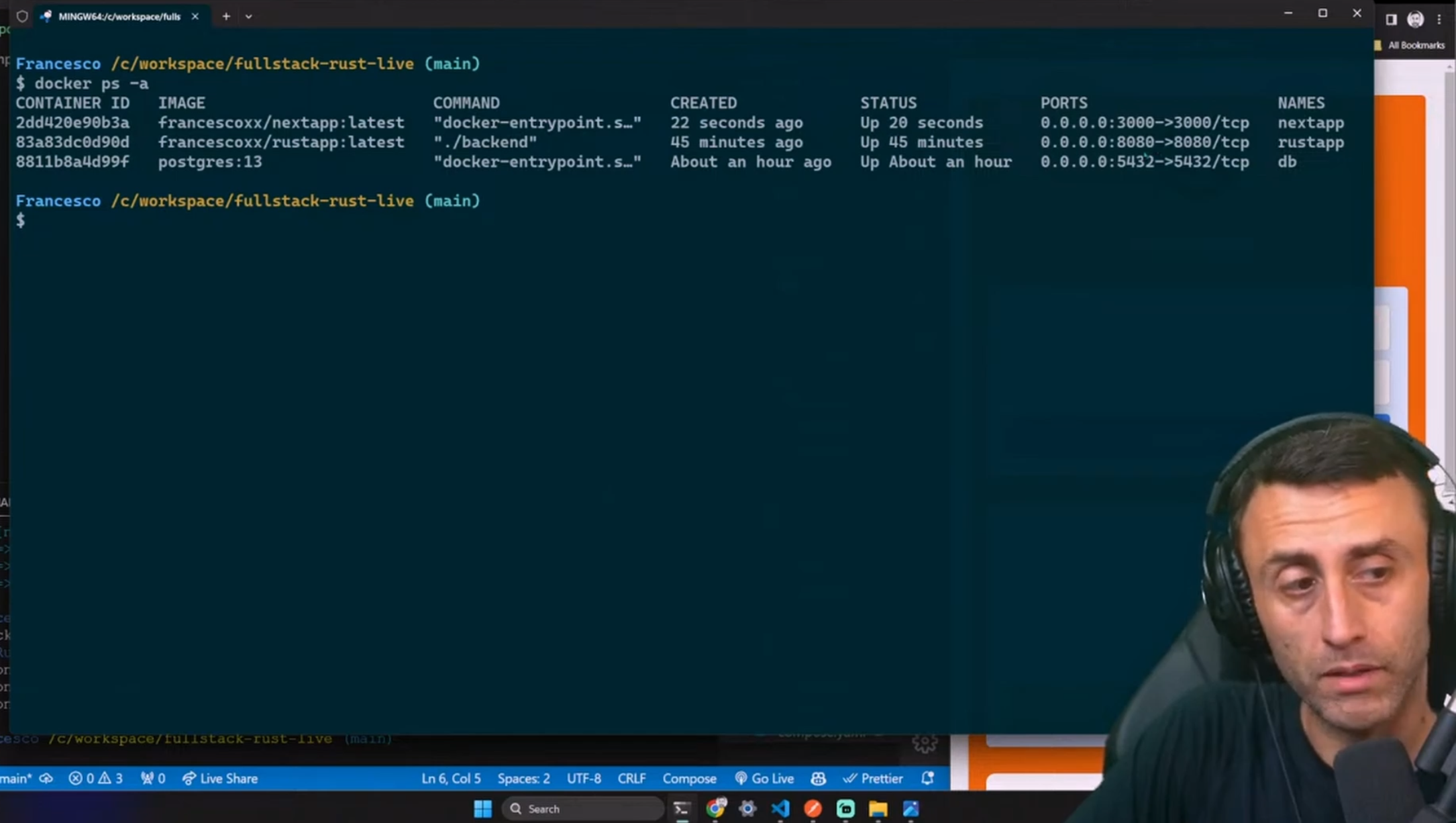This screenshot has width=1456, height=823.
Task: Click the sync changes icon next to main*
Action: tap(46, 778)
